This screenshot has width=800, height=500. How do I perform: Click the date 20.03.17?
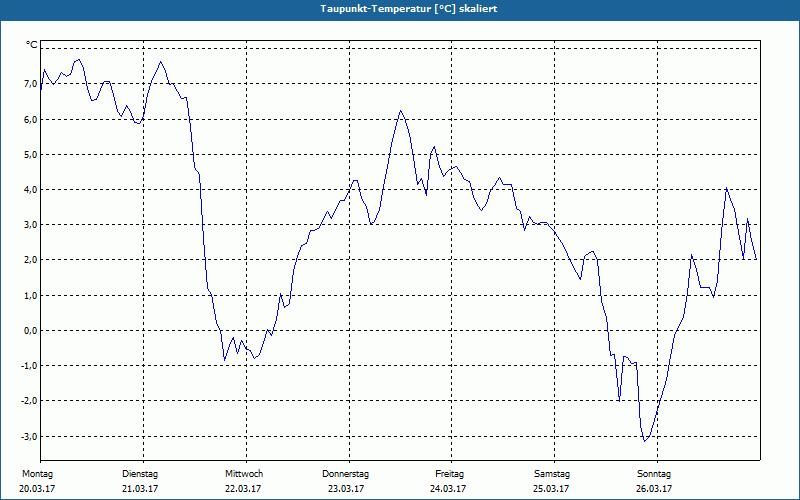37,489
